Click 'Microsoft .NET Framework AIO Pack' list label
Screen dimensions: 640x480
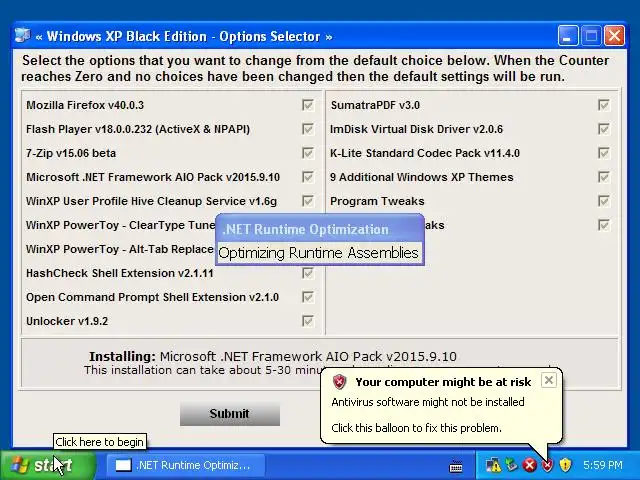pyautogui.click(x=153, y=177)
